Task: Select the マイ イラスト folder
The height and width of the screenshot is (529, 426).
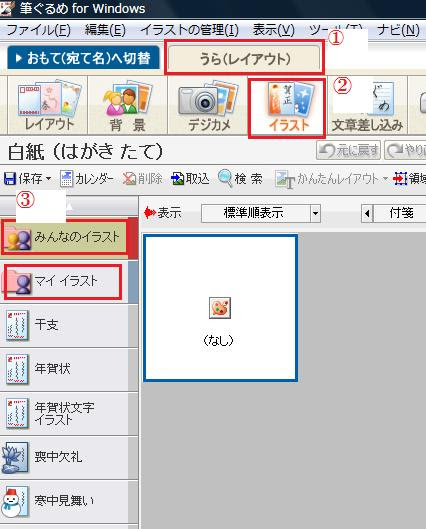Action: click(x=63, y=281)
